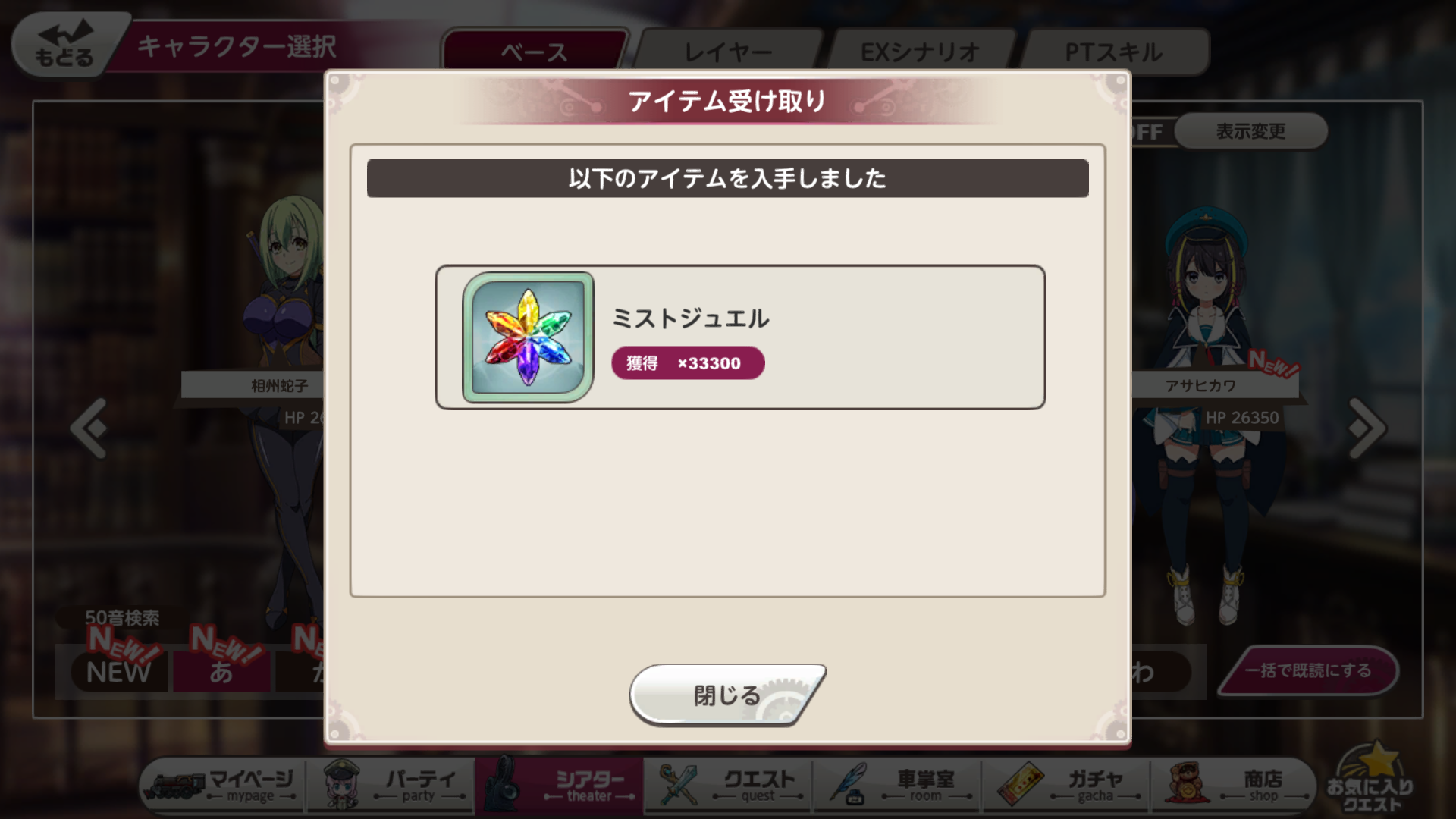This screenshot has height=819, width=1456.
Task: Switch to the レイヤー tab
Action: click(728, 52)
